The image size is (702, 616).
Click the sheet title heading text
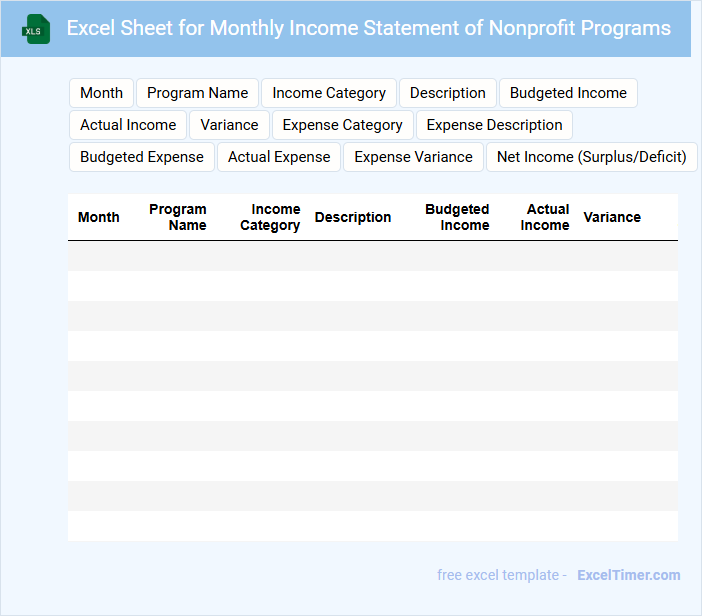click(x=369, y=28)
